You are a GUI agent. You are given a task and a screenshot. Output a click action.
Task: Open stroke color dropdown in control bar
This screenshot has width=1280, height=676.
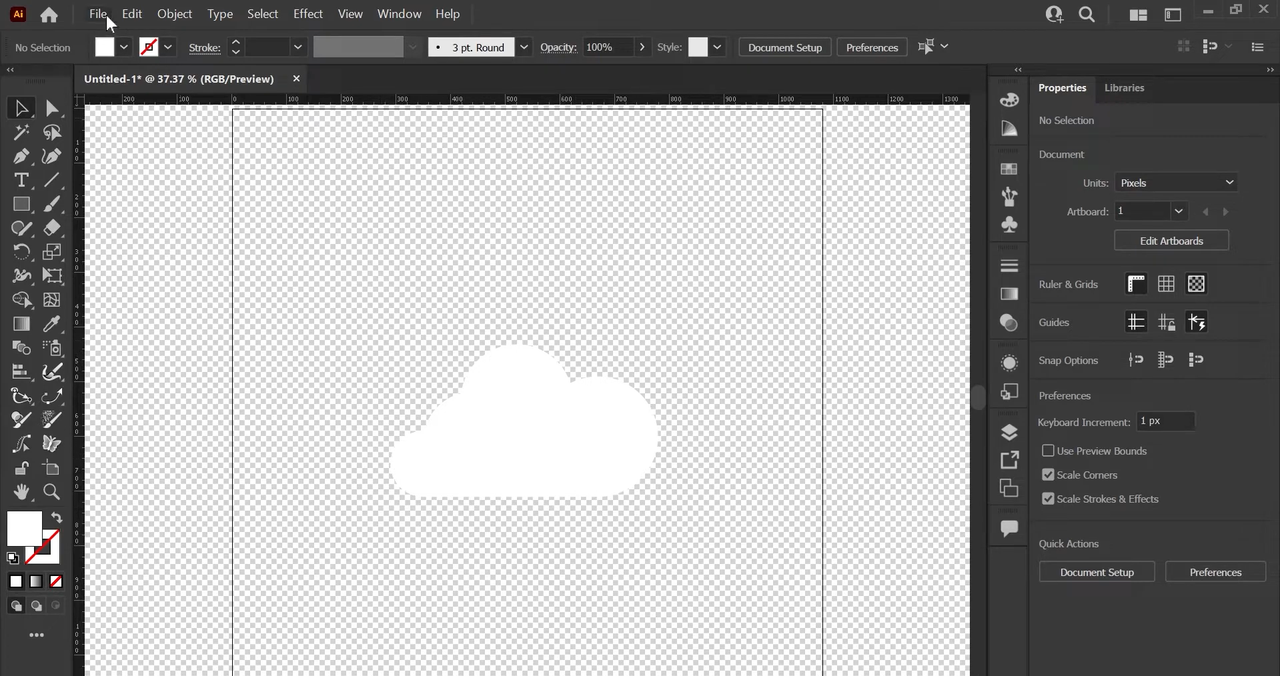click(167, 47)
